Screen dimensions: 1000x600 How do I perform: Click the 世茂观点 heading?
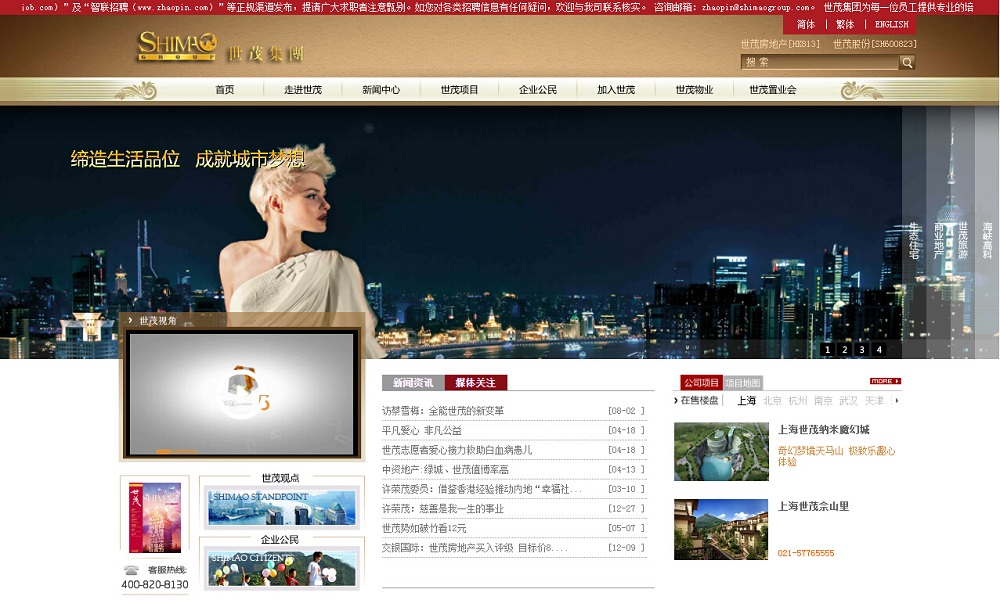coord(281,478)
